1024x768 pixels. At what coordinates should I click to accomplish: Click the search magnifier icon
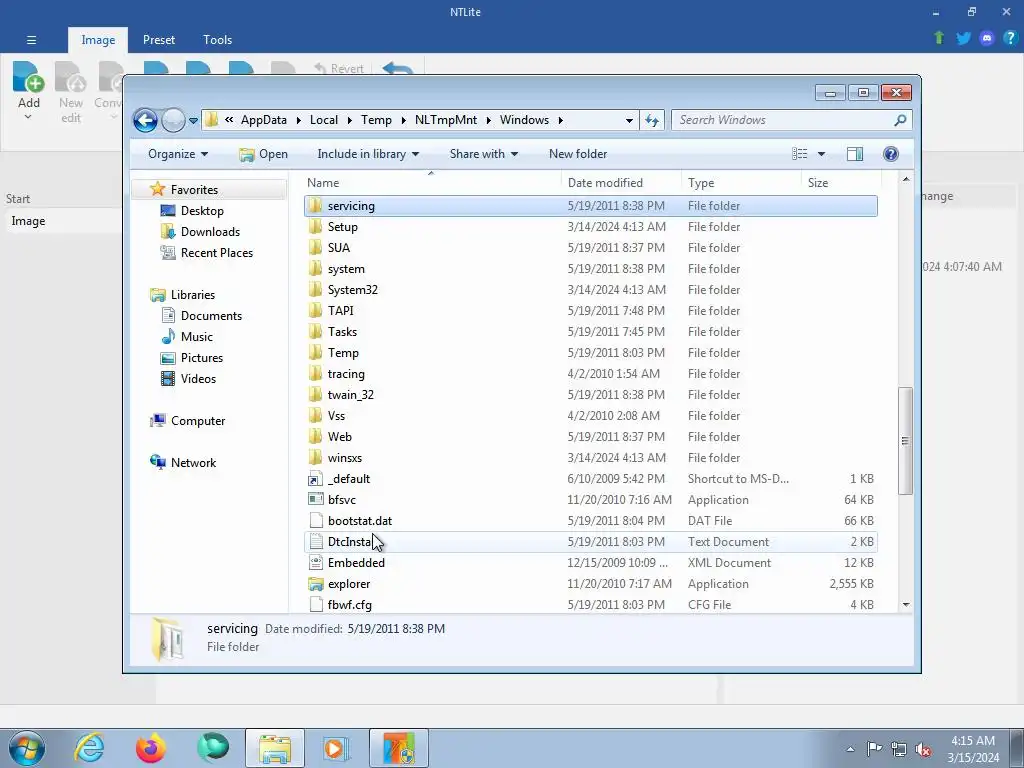click(x=901, y=120)
